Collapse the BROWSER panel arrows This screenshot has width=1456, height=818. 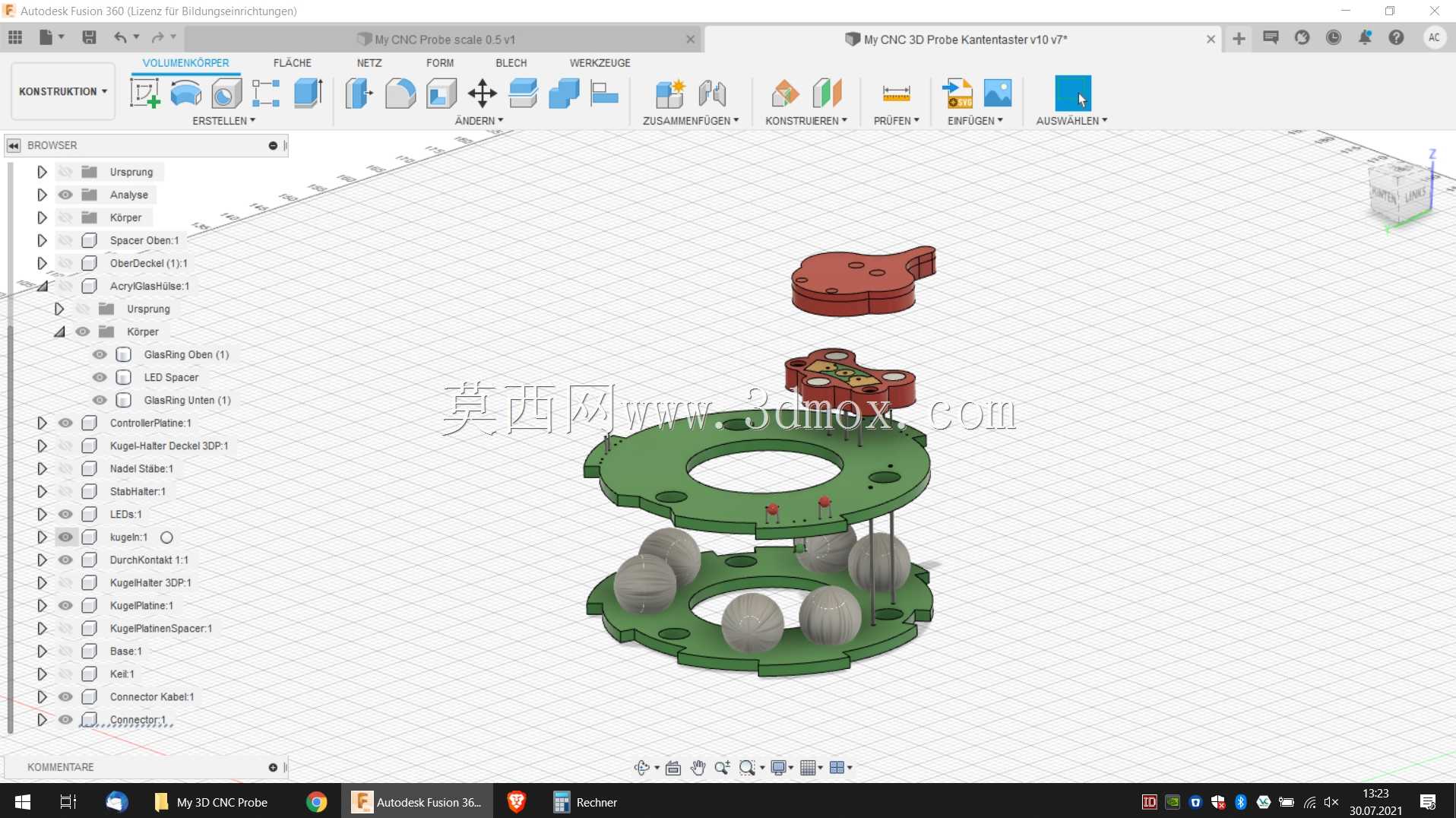tap(14, 145)
